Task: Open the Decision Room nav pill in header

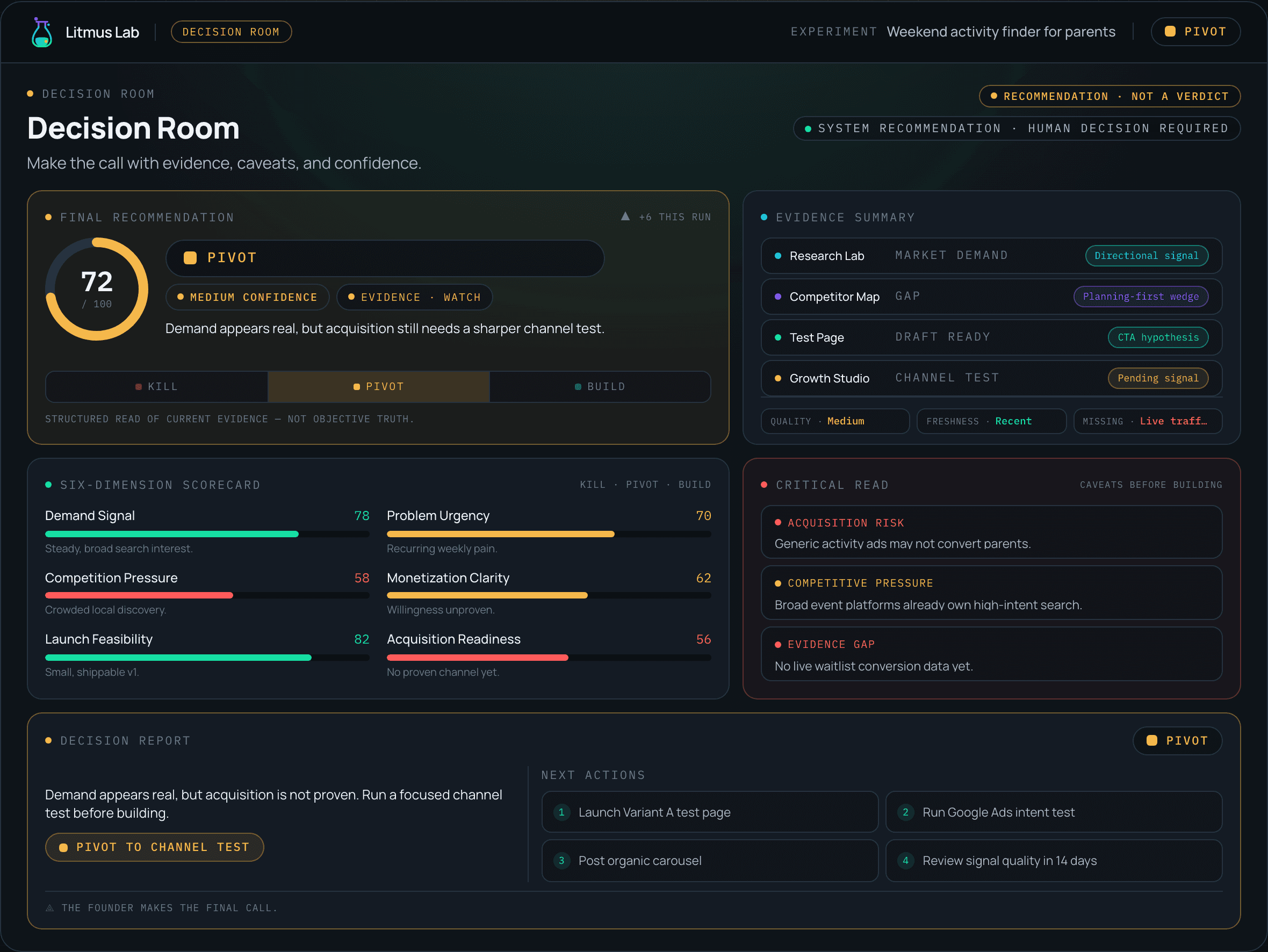Action: point(231,32)
